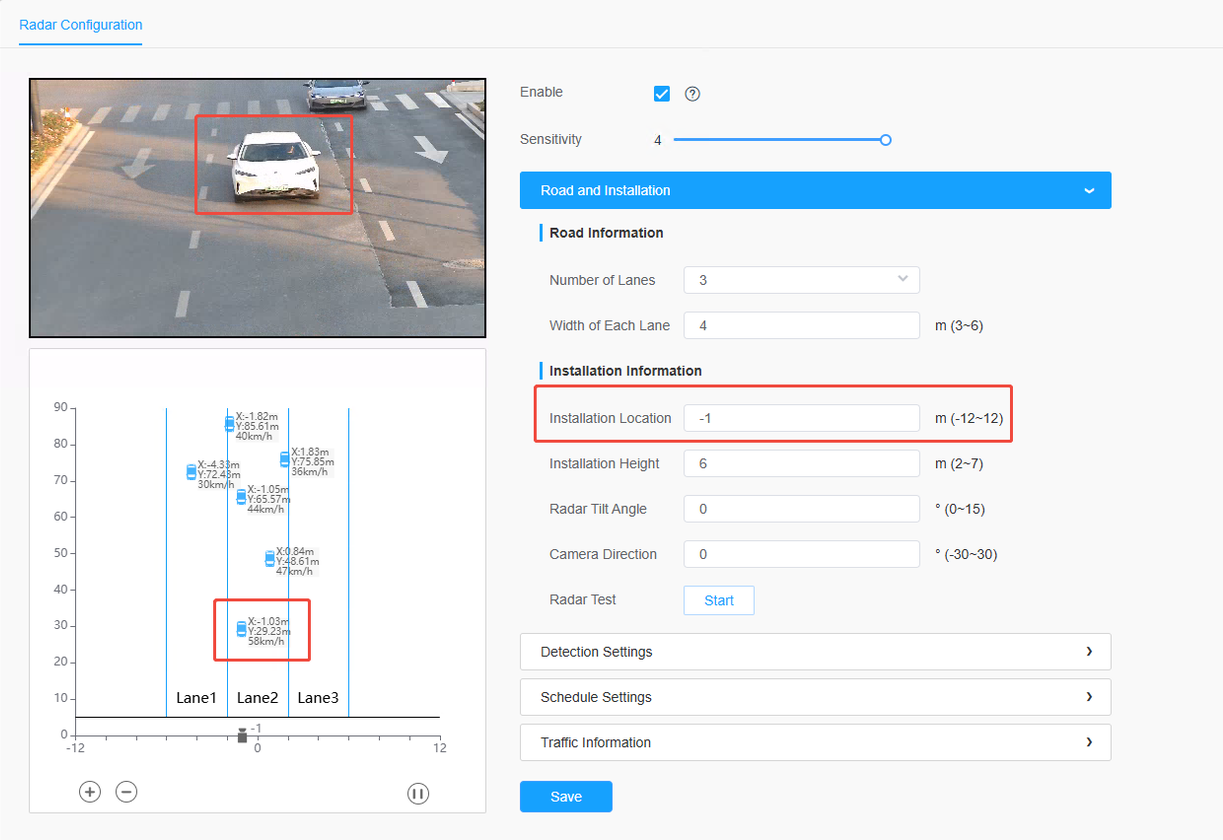Edit the Camera Direction field
The height and width of the screenshot is (840, 1223).
coord(801,554)
